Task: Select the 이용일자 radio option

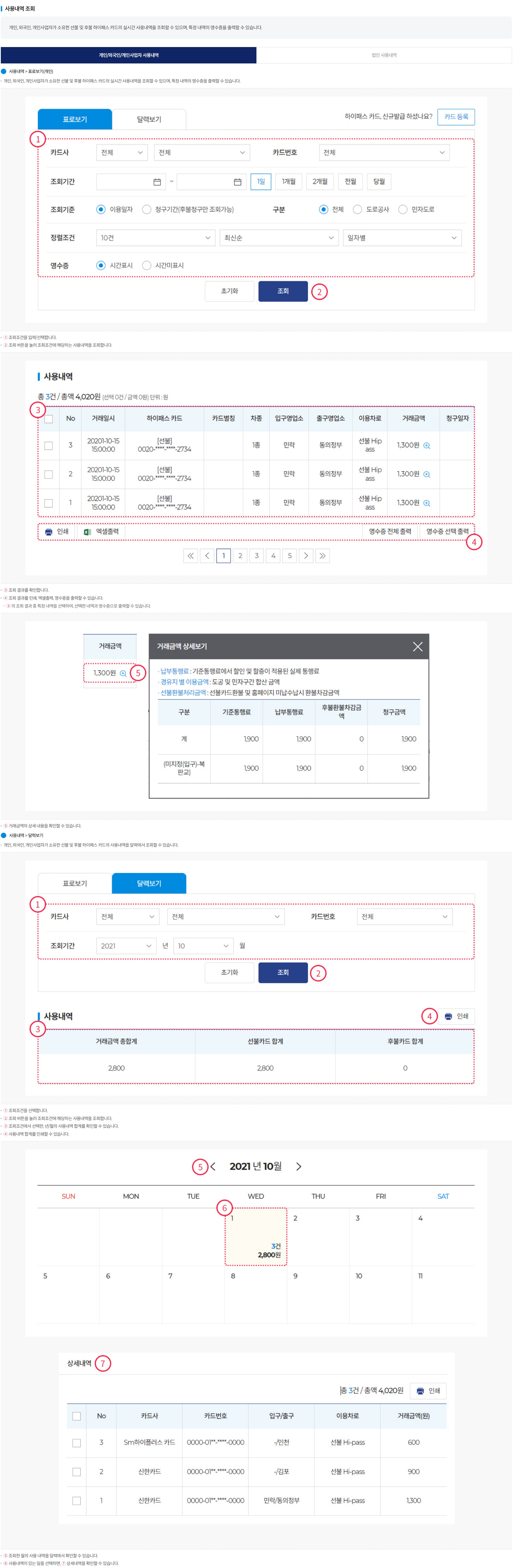Action: [101, 209]
